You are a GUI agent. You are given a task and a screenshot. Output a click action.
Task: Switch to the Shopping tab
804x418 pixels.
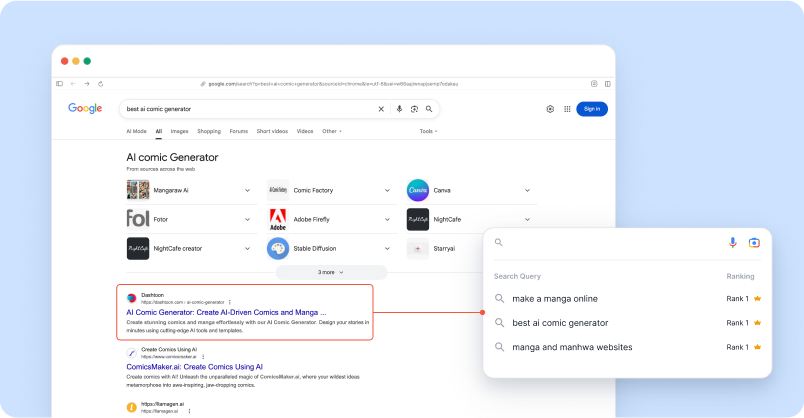click(209, 131)
